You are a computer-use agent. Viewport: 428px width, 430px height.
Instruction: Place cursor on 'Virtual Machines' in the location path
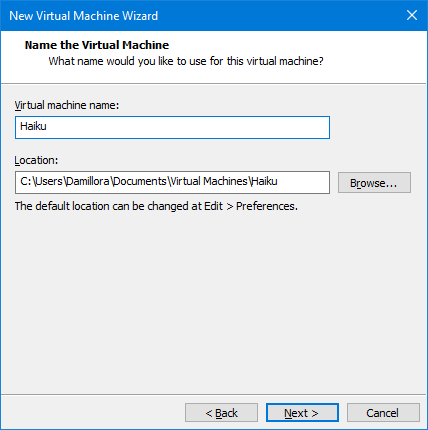tap(209, 181)
